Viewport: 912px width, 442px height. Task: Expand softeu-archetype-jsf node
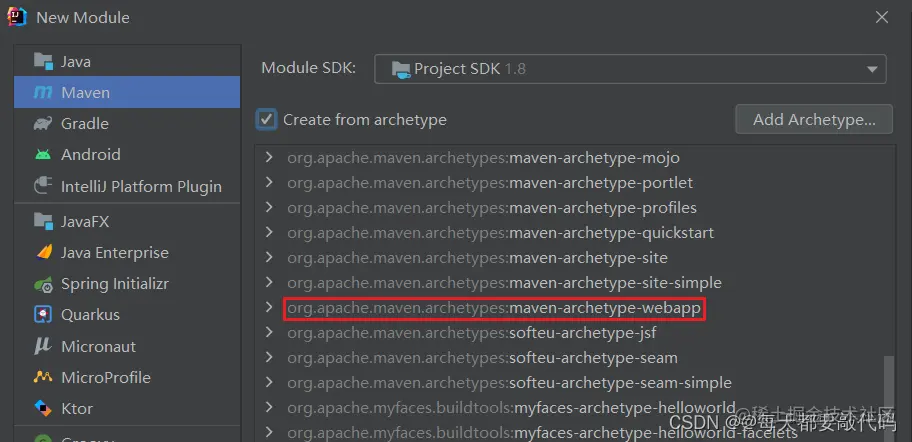click(x=268, y=332)
